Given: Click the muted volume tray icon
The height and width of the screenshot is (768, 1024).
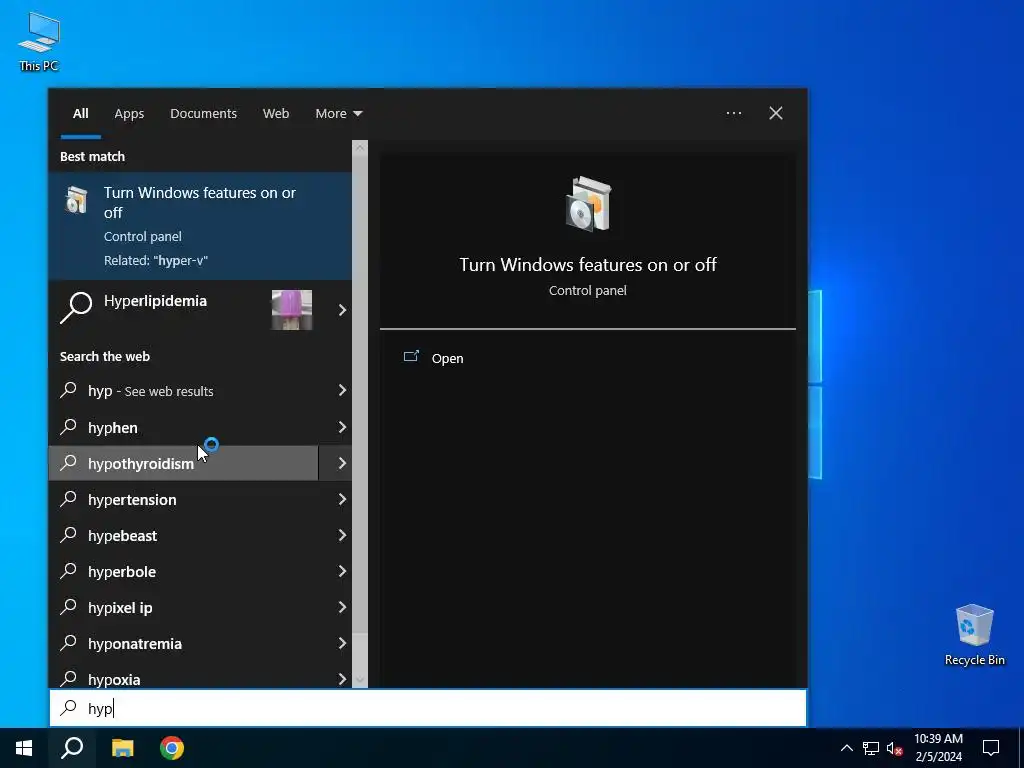Looking at the screenshot, I should tap(894, 748).
